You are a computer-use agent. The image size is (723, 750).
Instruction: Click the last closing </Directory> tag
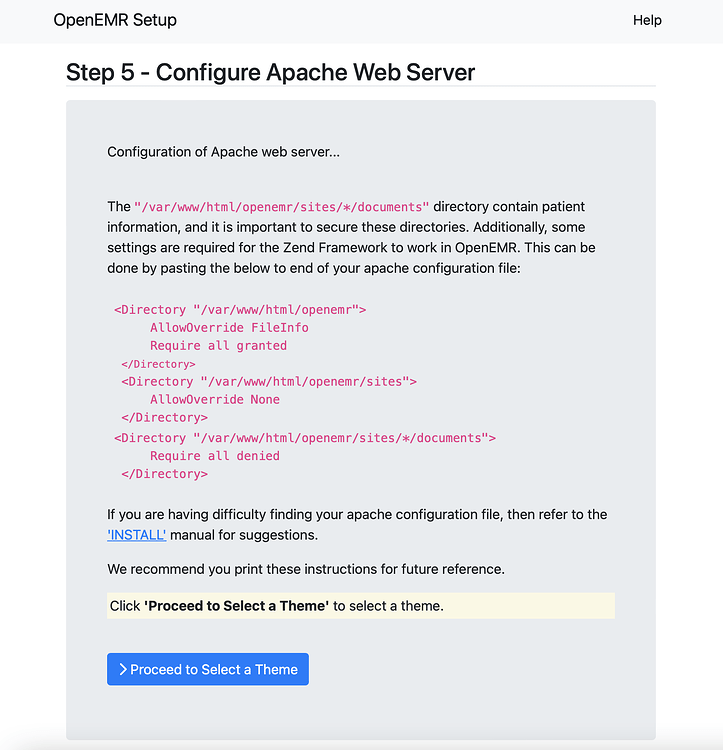tap(164, 474)
